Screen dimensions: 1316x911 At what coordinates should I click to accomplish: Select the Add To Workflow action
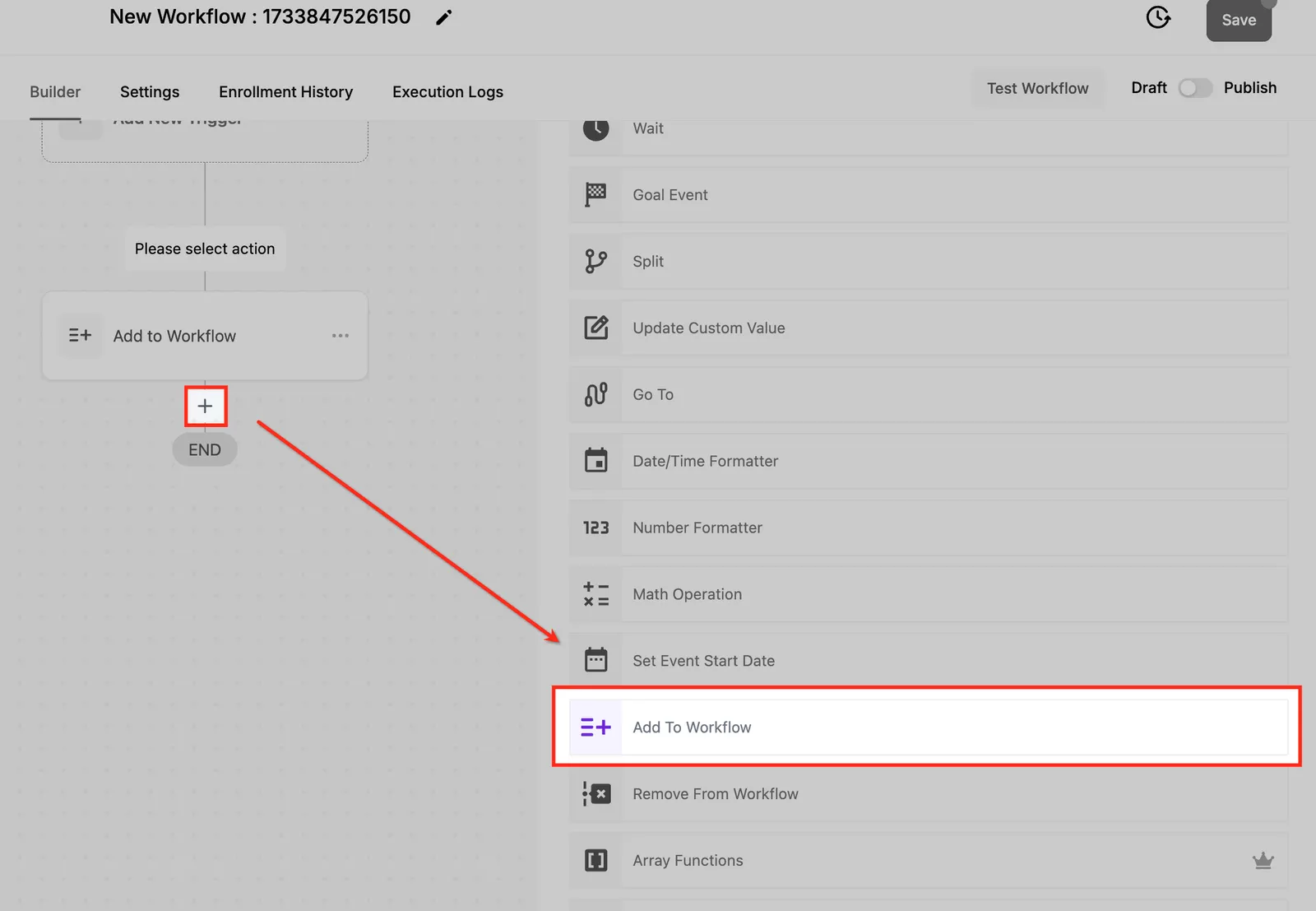tap(929, 727)
